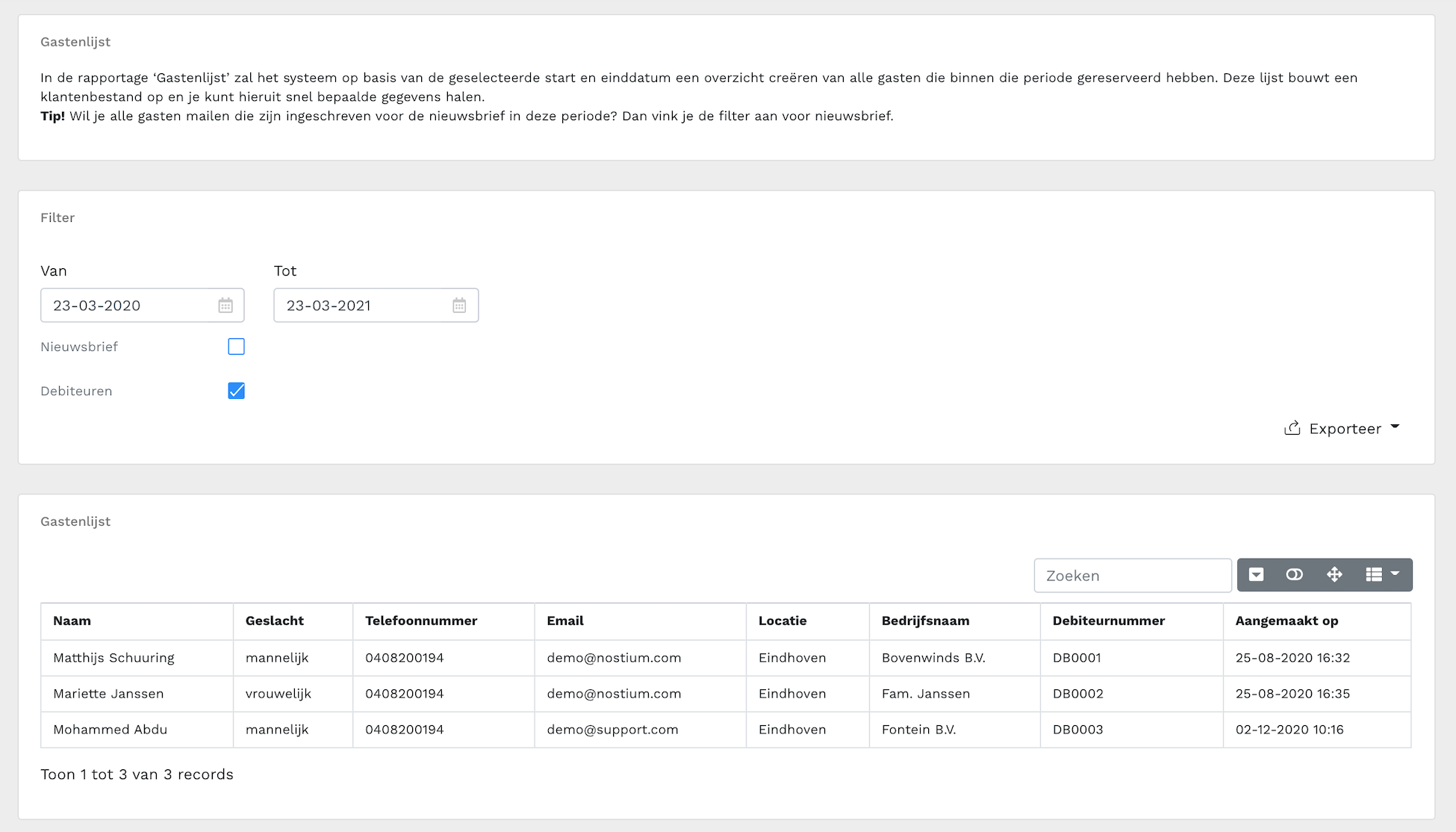Open the column list dropdown
Viewport: 1456px width, 832px height.
pyautogui.click(x=1382, y=574)
